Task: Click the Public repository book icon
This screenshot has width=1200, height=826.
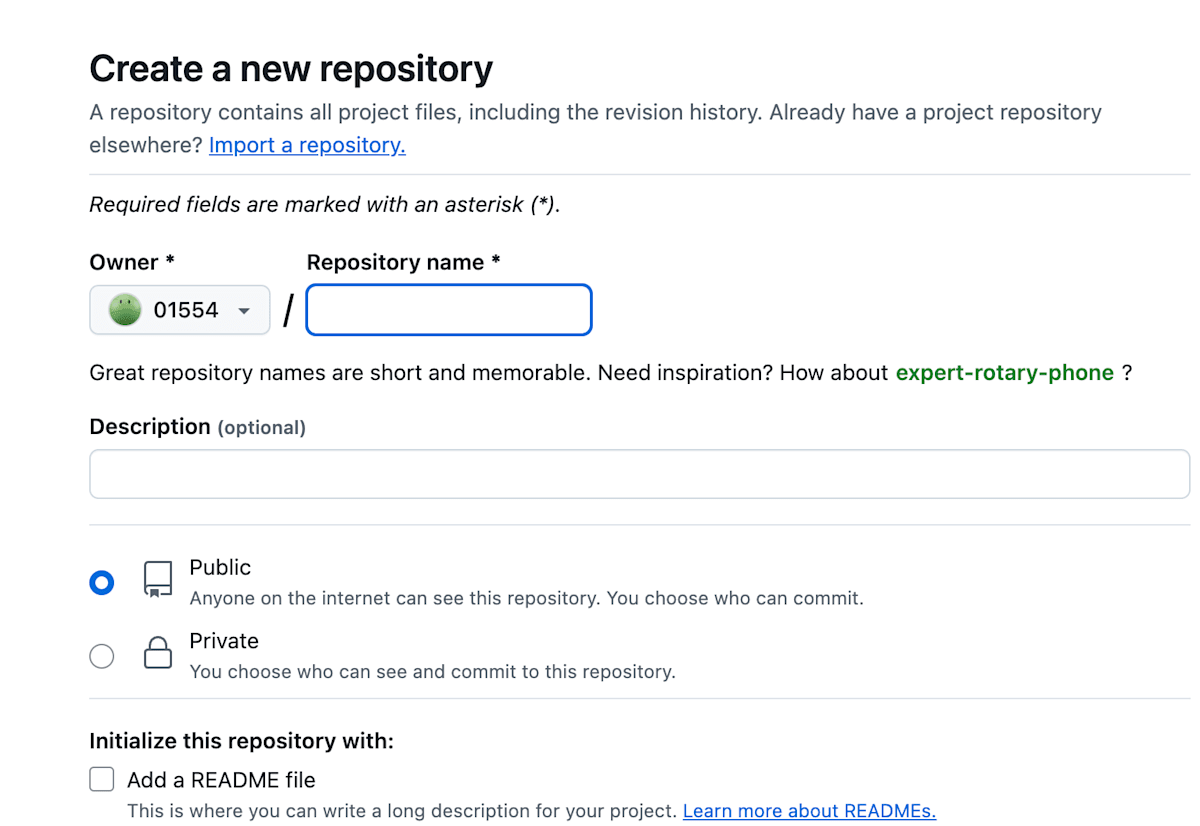Action: click(157, 580)
